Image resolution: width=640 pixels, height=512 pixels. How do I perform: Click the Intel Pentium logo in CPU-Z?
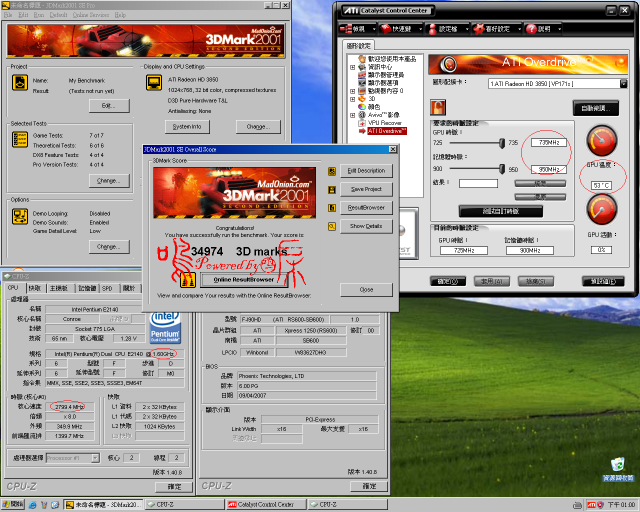tap(165, 328)
